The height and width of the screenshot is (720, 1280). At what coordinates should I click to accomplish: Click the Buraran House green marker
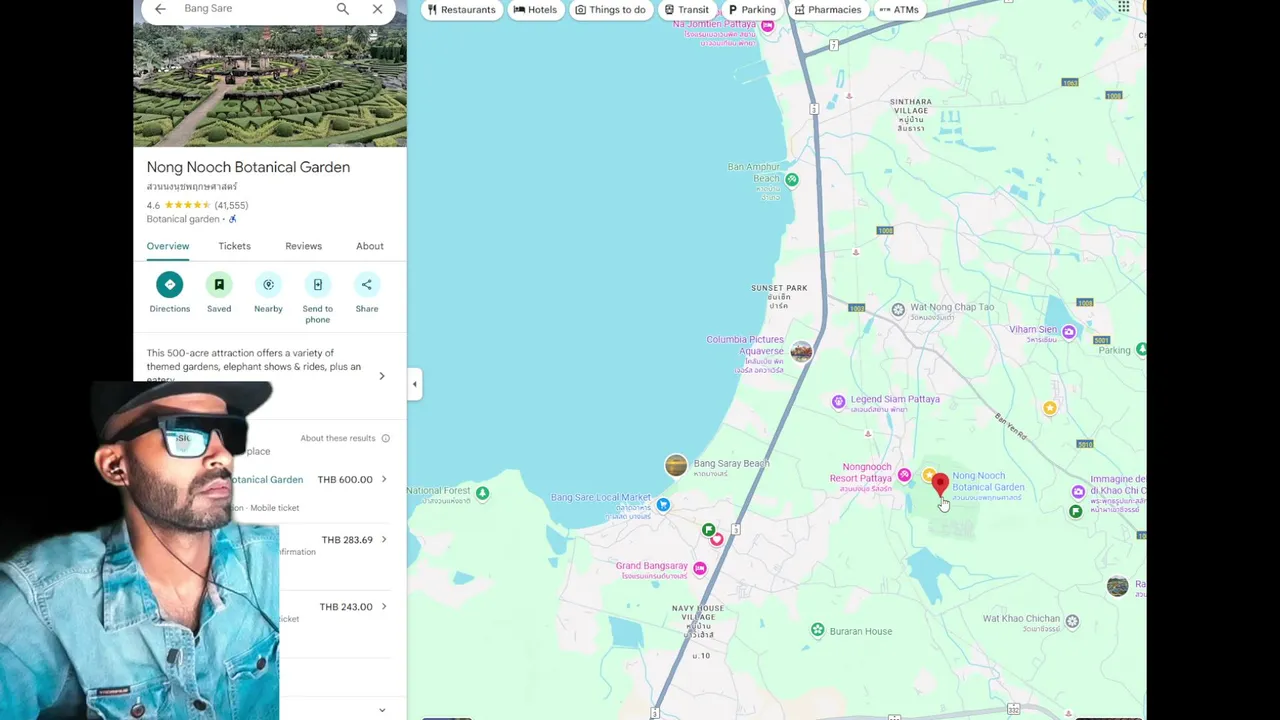(818, 630)
